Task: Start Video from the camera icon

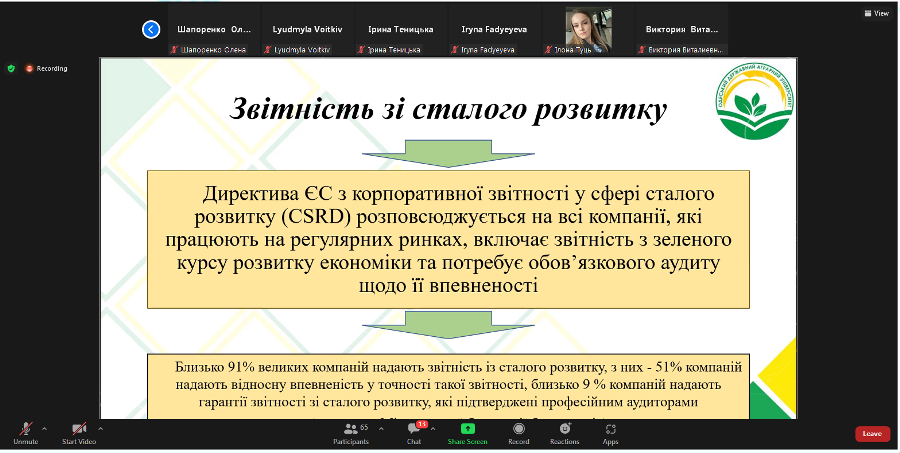Action: (x=78, y=431)
